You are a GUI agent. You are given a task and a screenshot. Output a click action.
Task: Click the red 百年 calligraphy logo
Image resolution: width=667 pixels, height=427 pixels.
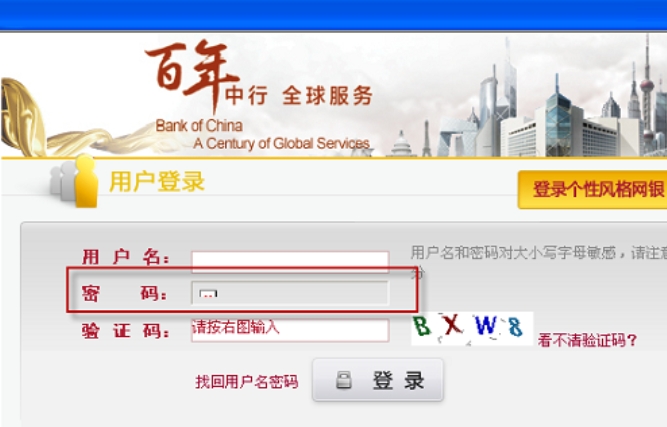point(193,74)
